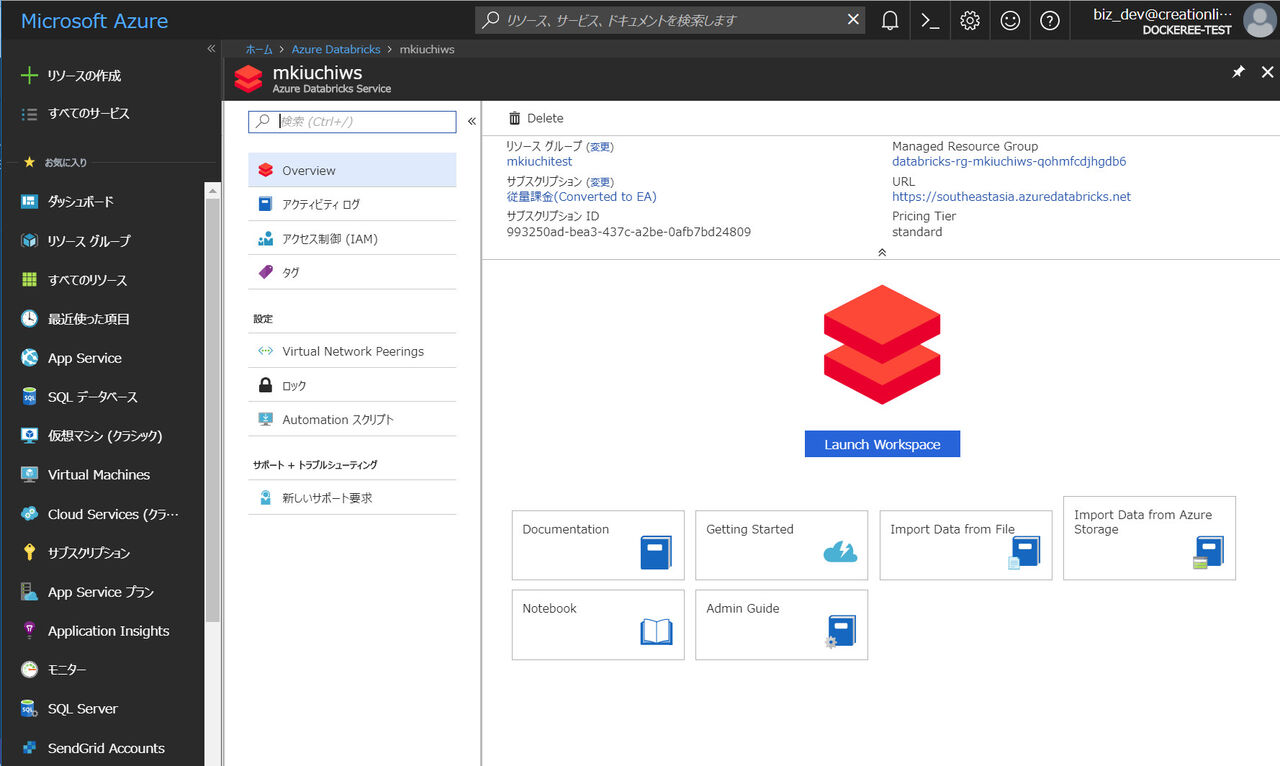Click the feedback smiley icon
The height and width of the screenshot is (766, 1280).
point(1010,20)
